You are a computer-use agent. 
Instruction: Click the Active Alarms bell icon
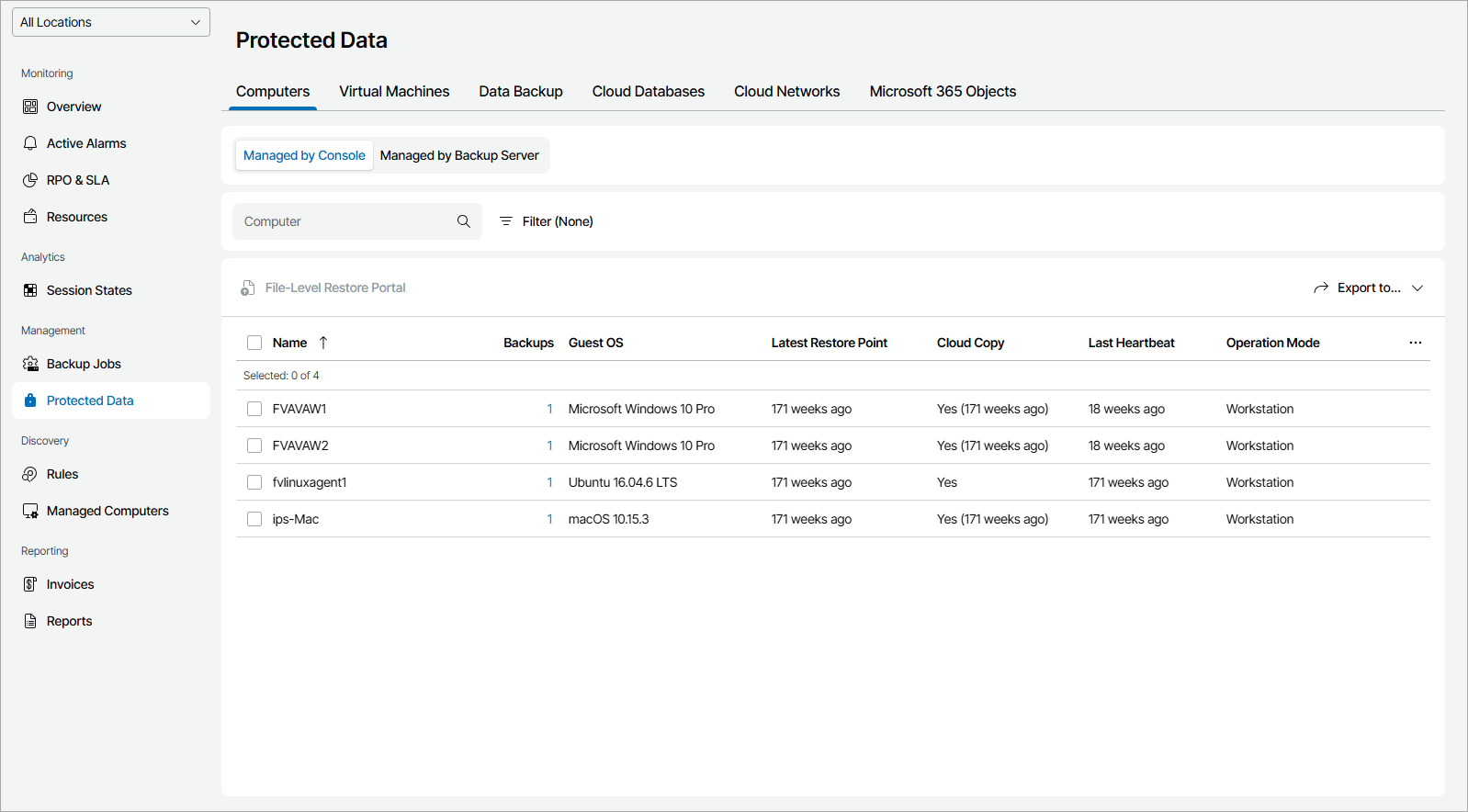pyautogui.click(x=30, y=143)
